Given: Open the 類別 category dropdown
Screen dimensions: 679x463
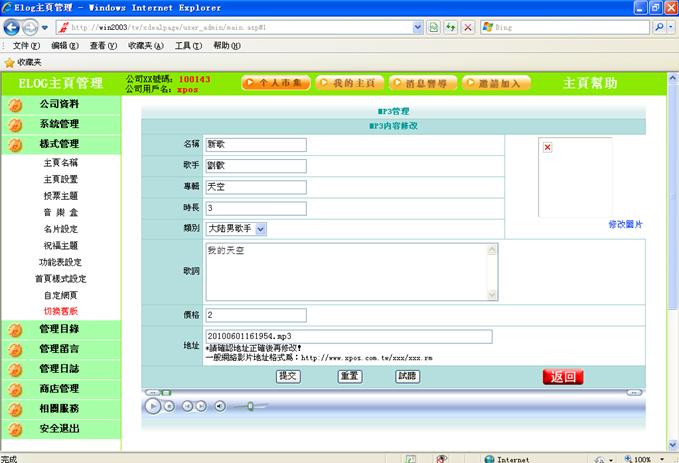Looking at the screenshot, I should [x=261, y=229].
